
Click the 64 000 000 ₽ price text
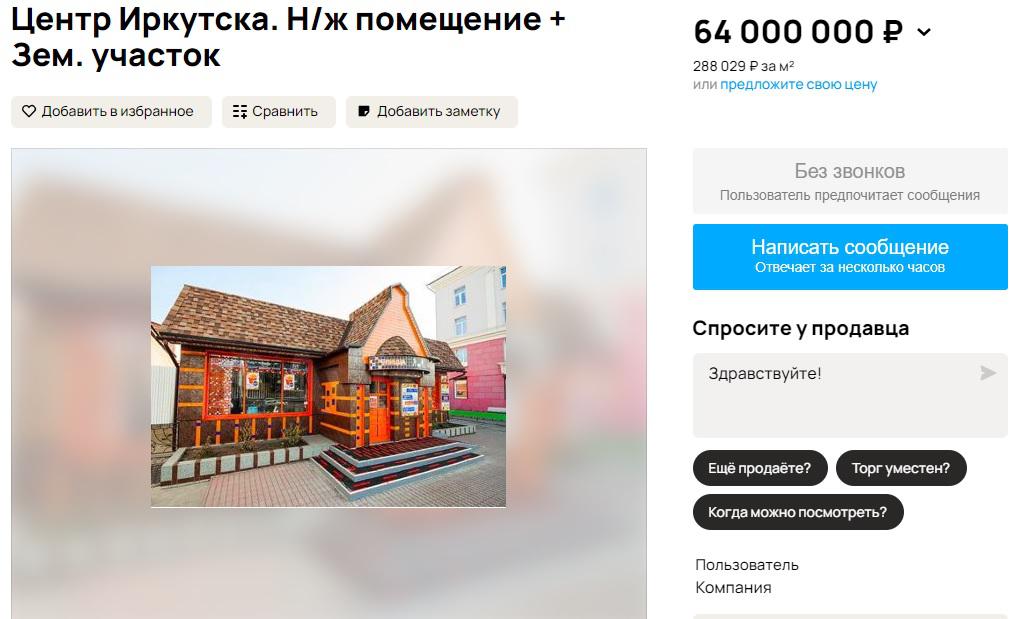(x=798, y=32)
